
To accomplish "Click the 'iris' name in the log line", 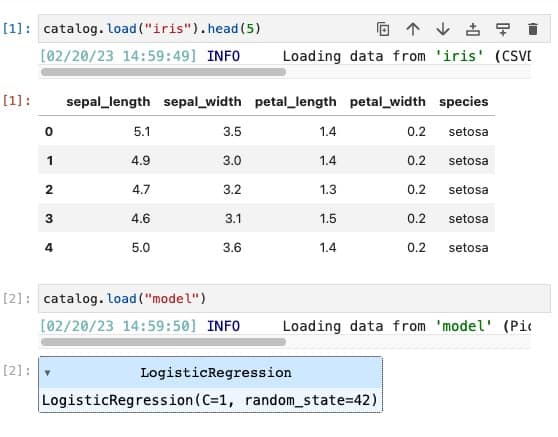I will [x=459, y=56].
